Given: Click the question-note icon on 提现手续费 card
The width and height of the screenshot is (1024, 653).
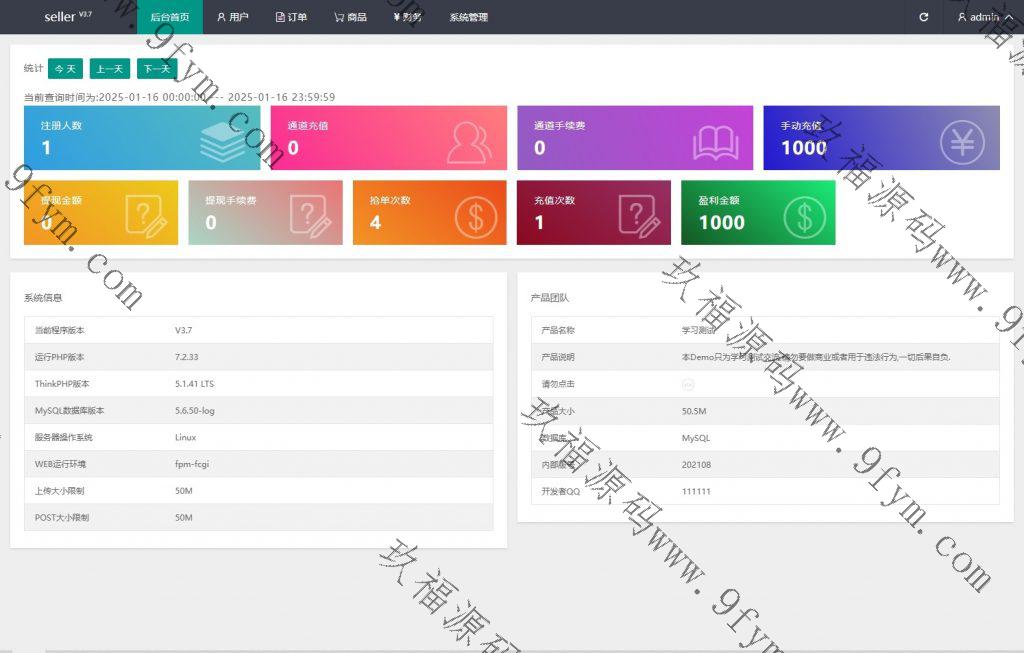Looking at the screenshot, I should pyautogui.click(x=310, y=216).
